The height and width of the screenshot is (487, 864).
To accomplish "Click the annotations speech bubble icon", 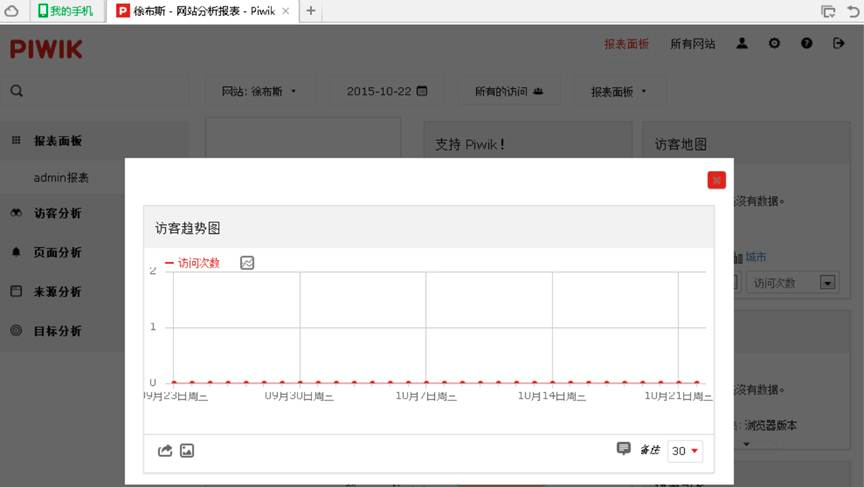I will (x=623, y=448).
